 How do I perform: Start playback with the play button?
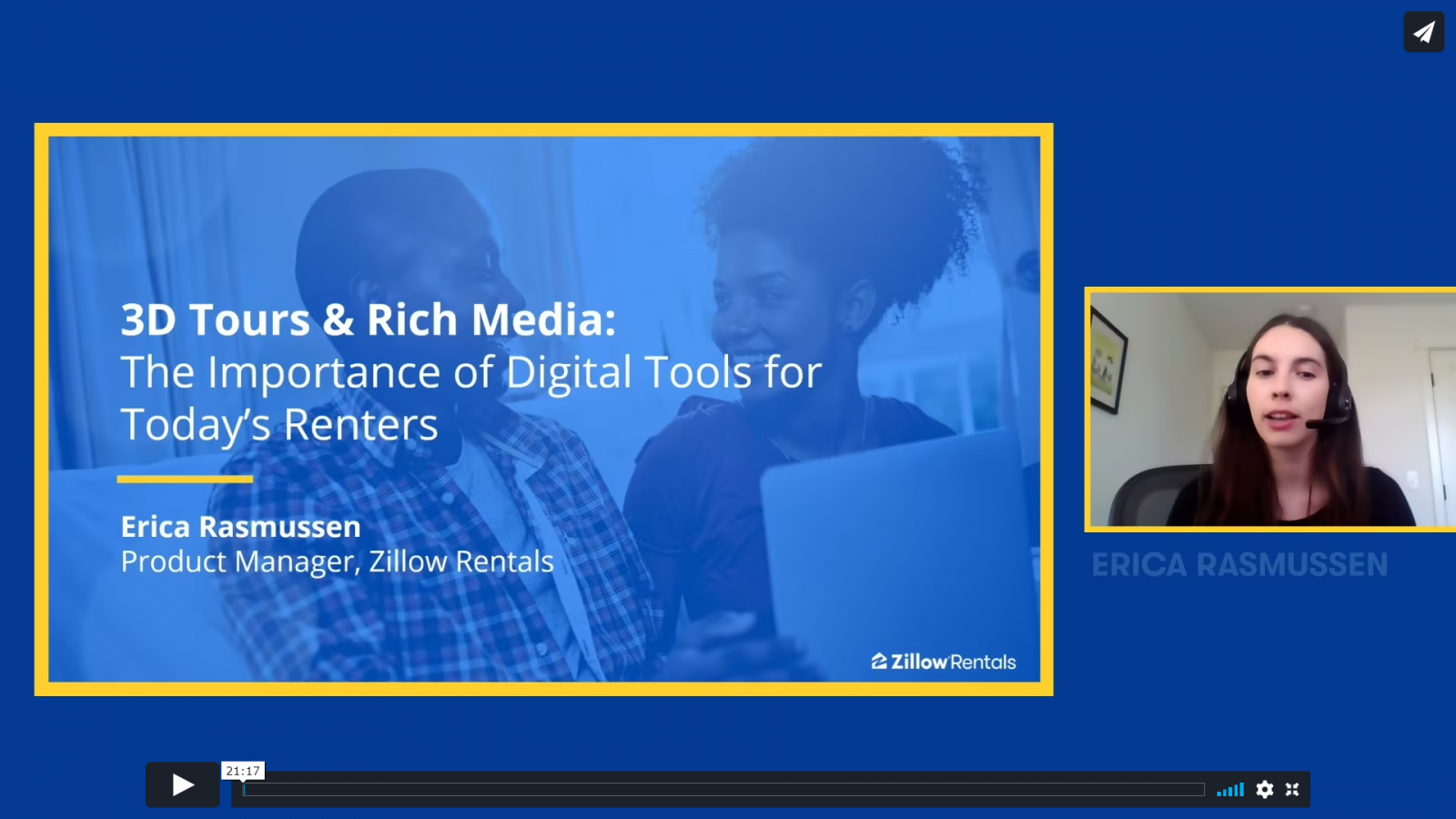point(183,784)
